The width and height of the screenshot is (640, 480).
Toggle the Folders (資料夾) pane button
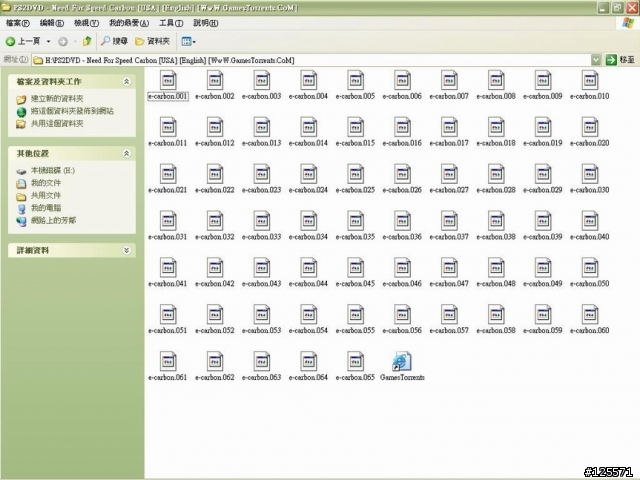click(x=152, y=41)
